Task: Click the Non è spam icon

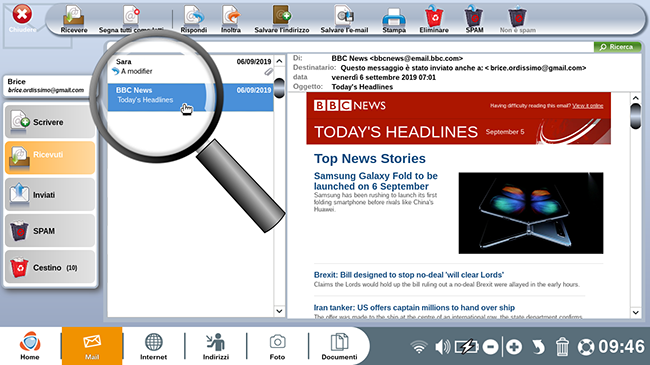Action: (x=518, y=19)
